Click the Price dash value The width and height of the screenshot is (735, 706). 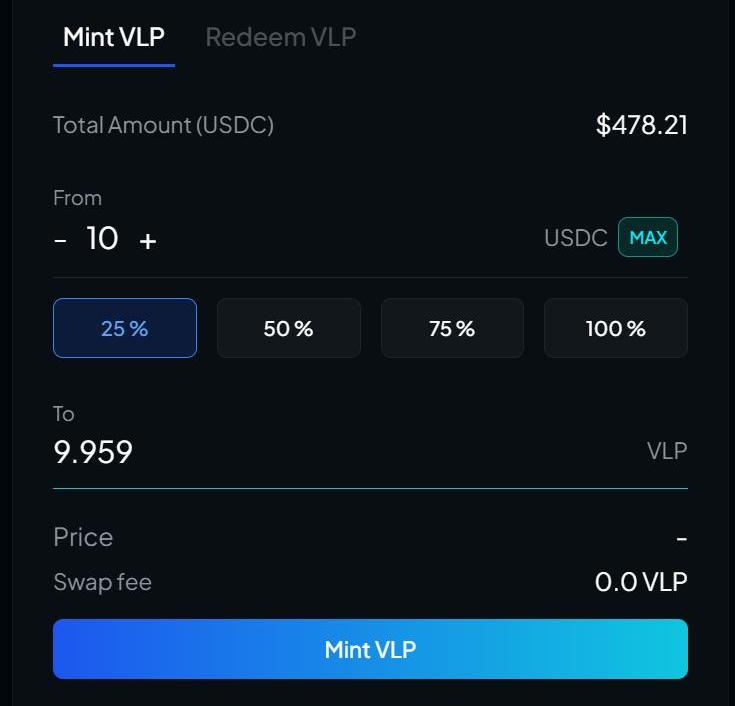681,538
